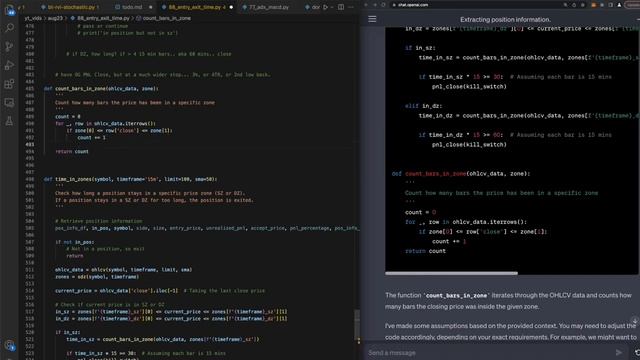This screenshot has height=360, width=640.
Task: Close 88_entry_exit_time.py via unsaved dot
Action: point(231,7)
